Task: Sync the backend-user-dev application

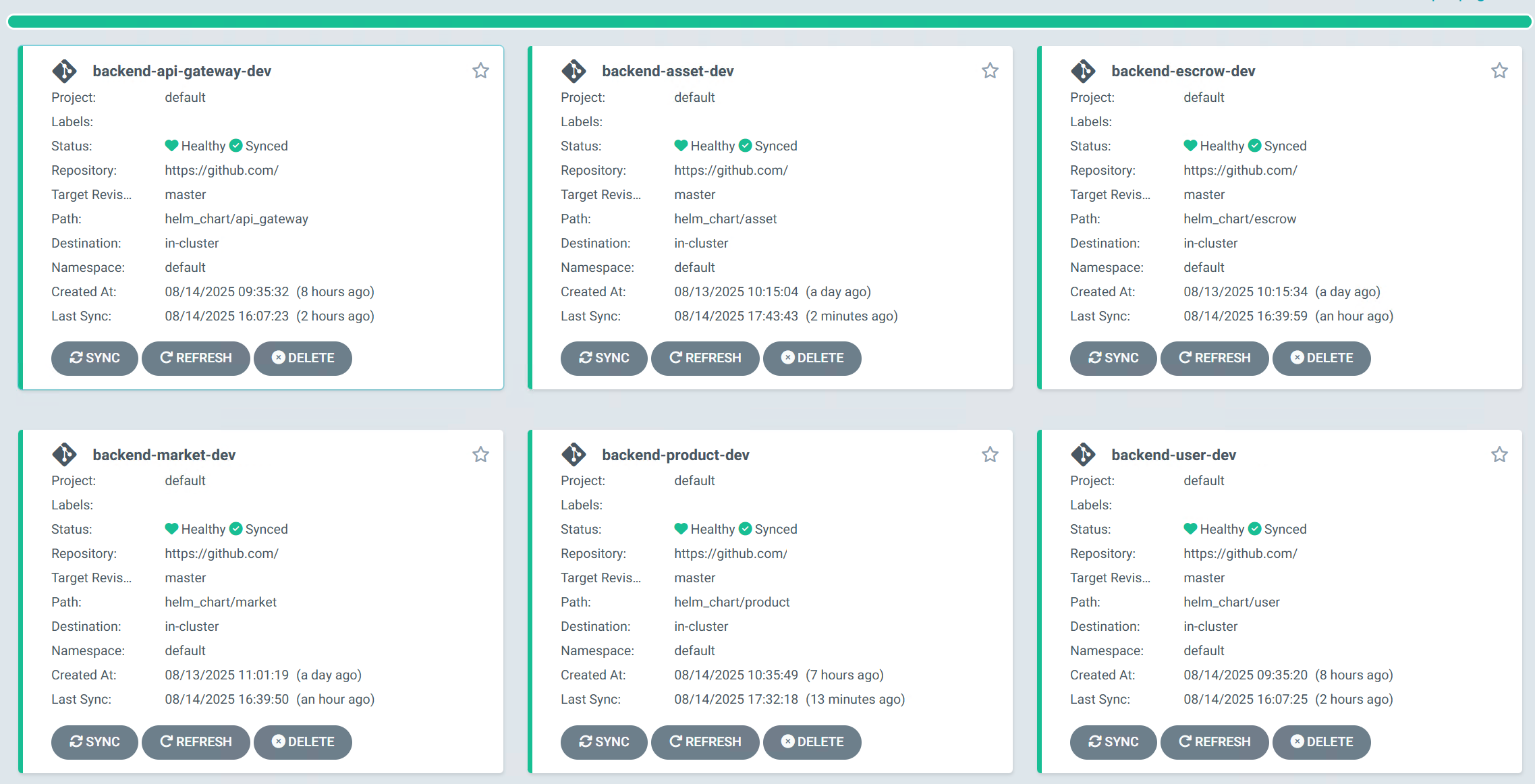Action: coord(1113,742)
